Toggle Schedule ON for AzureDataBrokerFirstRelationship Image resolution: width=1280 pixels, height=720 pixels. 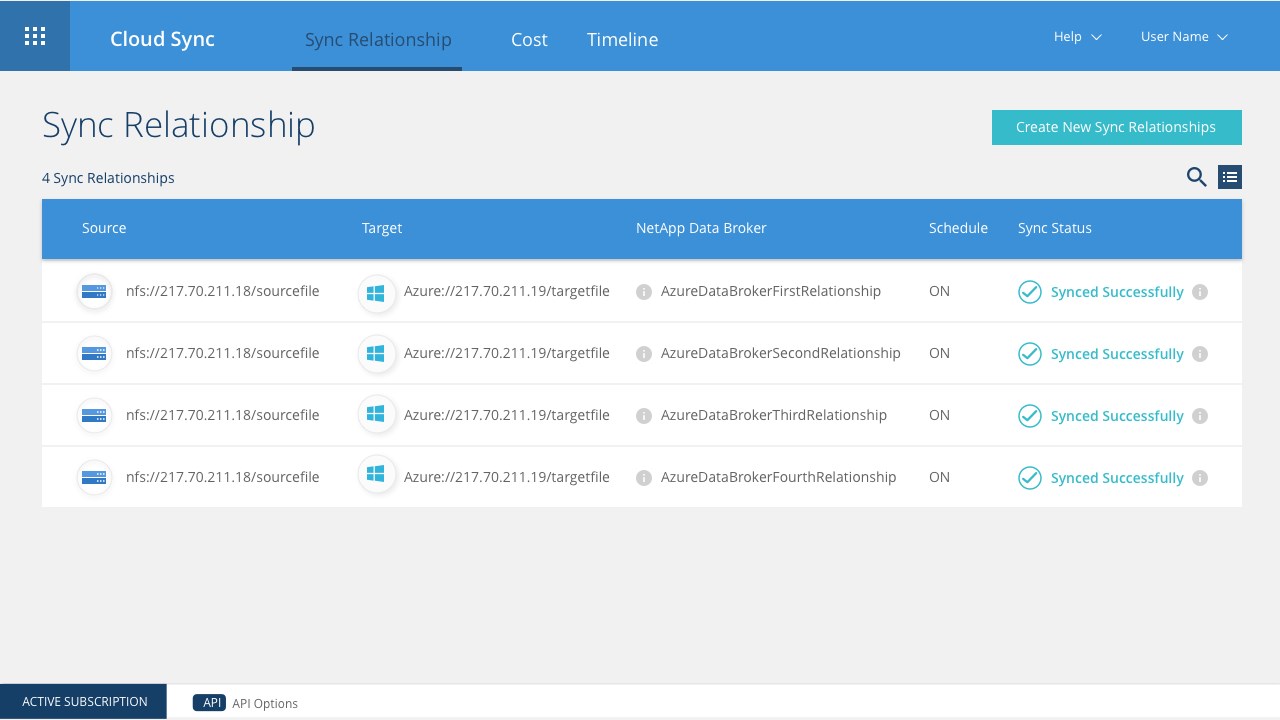pyautogui.click(x=939, y=292)
